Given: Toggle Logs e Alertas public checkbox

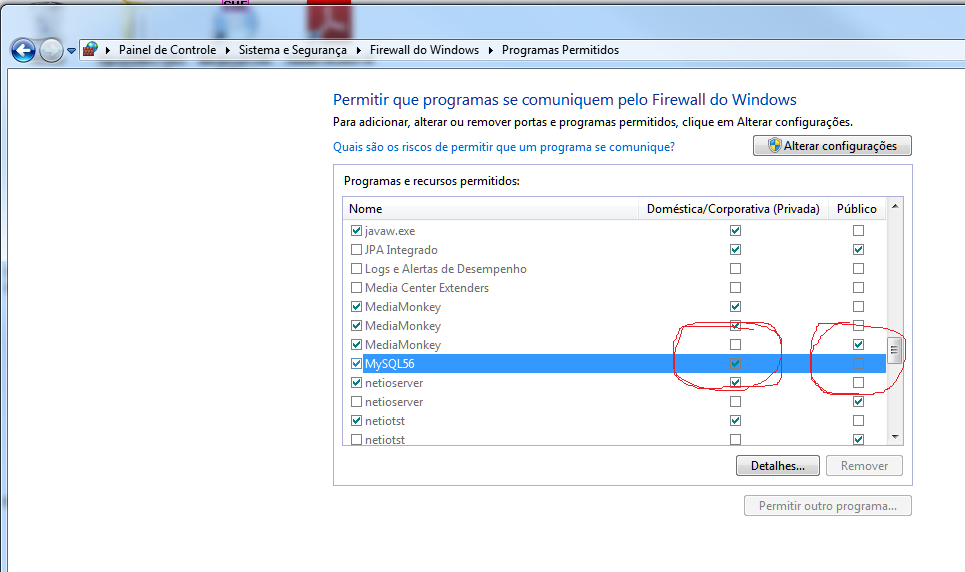Looking at the screenshot, I should click(x=859, y=268).
